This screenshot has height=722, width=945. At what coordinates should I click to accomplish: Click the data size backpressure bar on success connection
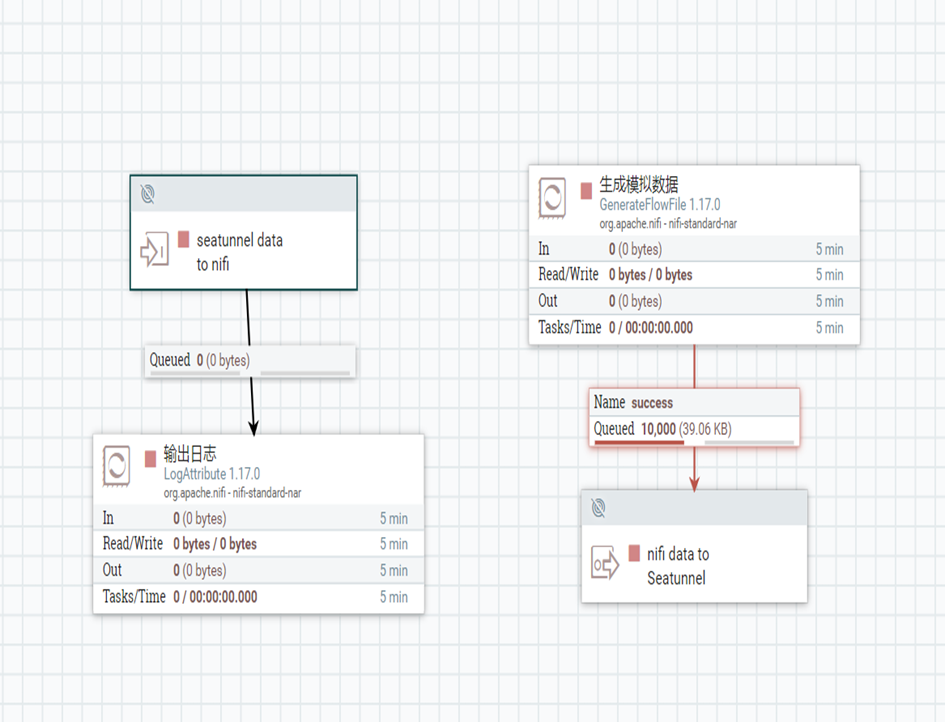coord(749,443)
